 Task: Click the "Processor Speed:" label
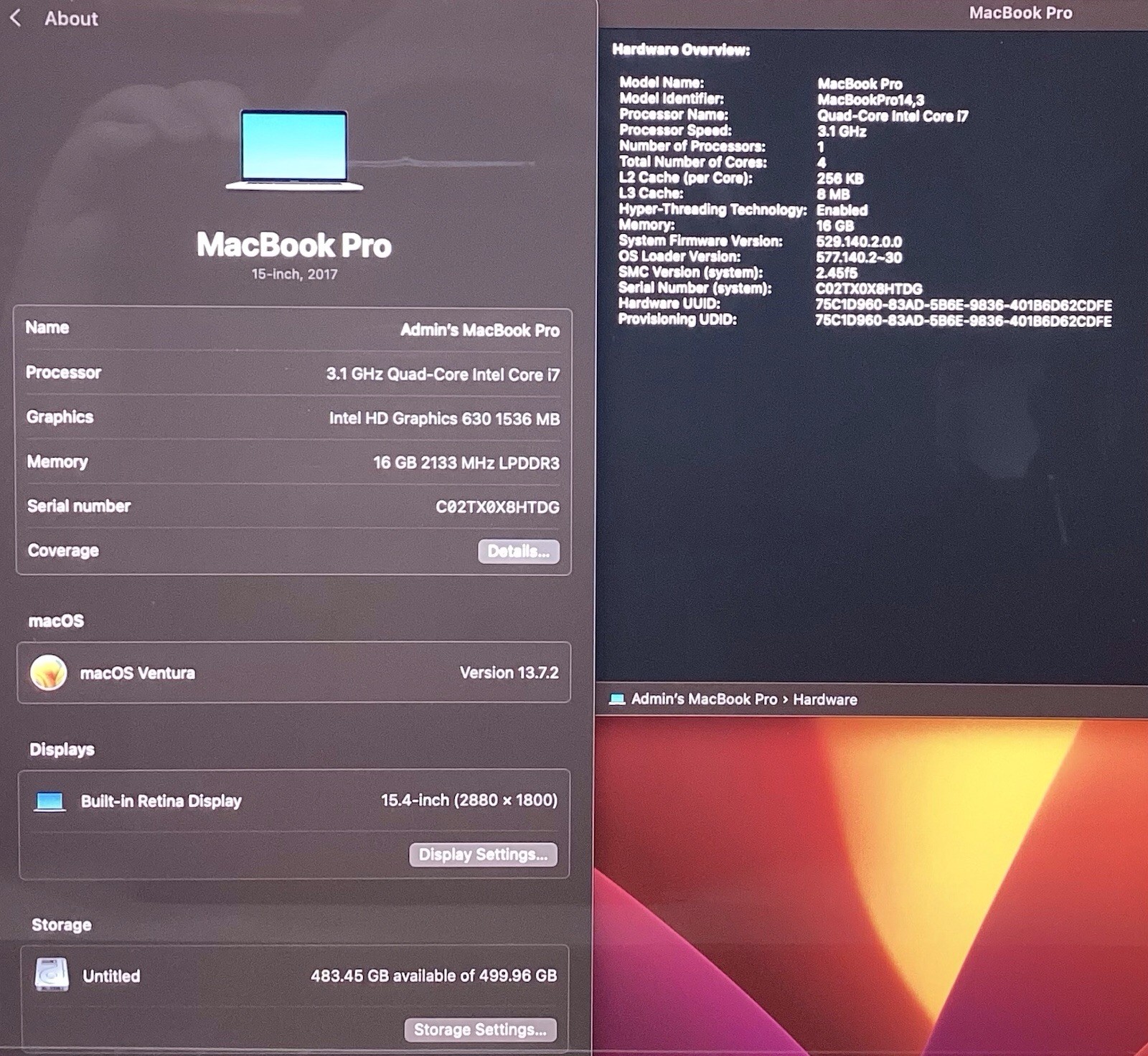(676, 130)
